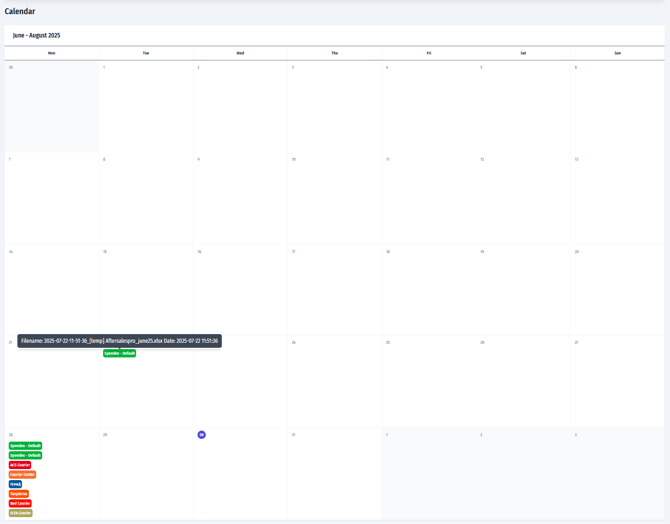Open the orange Courier Center event

pos(22,474)
